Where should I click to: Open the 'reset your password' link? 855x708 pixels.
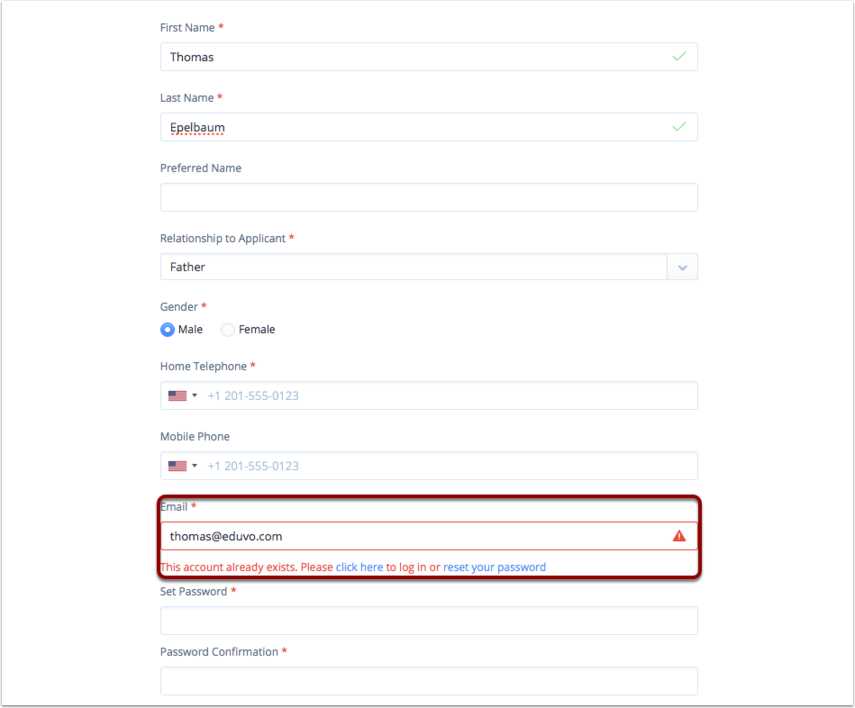coord(494,567)
